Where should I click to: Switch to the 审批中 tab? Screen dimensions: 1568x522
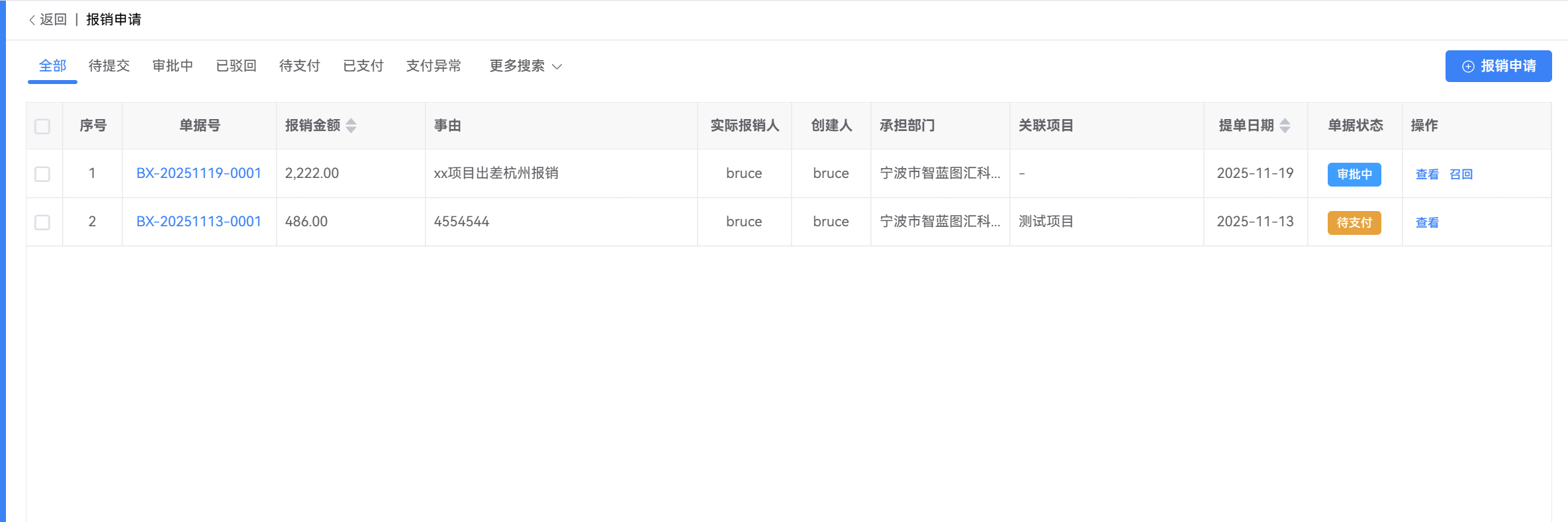pyautogui.click(x=173, y=66)
